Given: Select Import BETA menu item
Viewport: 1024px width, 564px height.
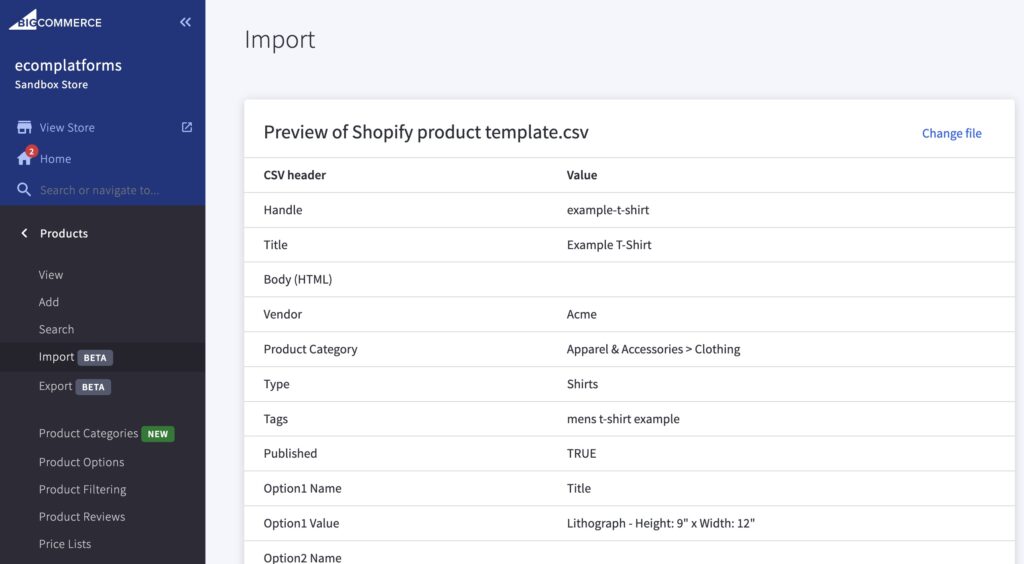Looking at the screenshot, I should pos(57,357).
